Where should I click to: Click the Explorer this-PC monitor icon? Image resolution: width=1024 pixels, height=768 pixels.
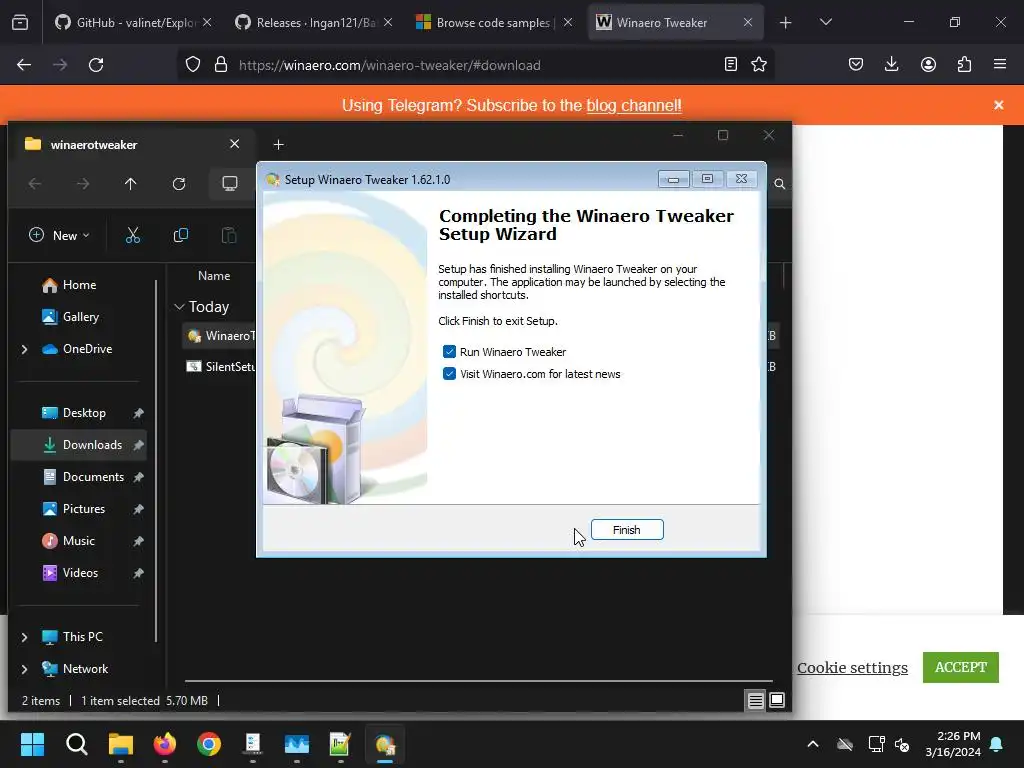[230, 184]
